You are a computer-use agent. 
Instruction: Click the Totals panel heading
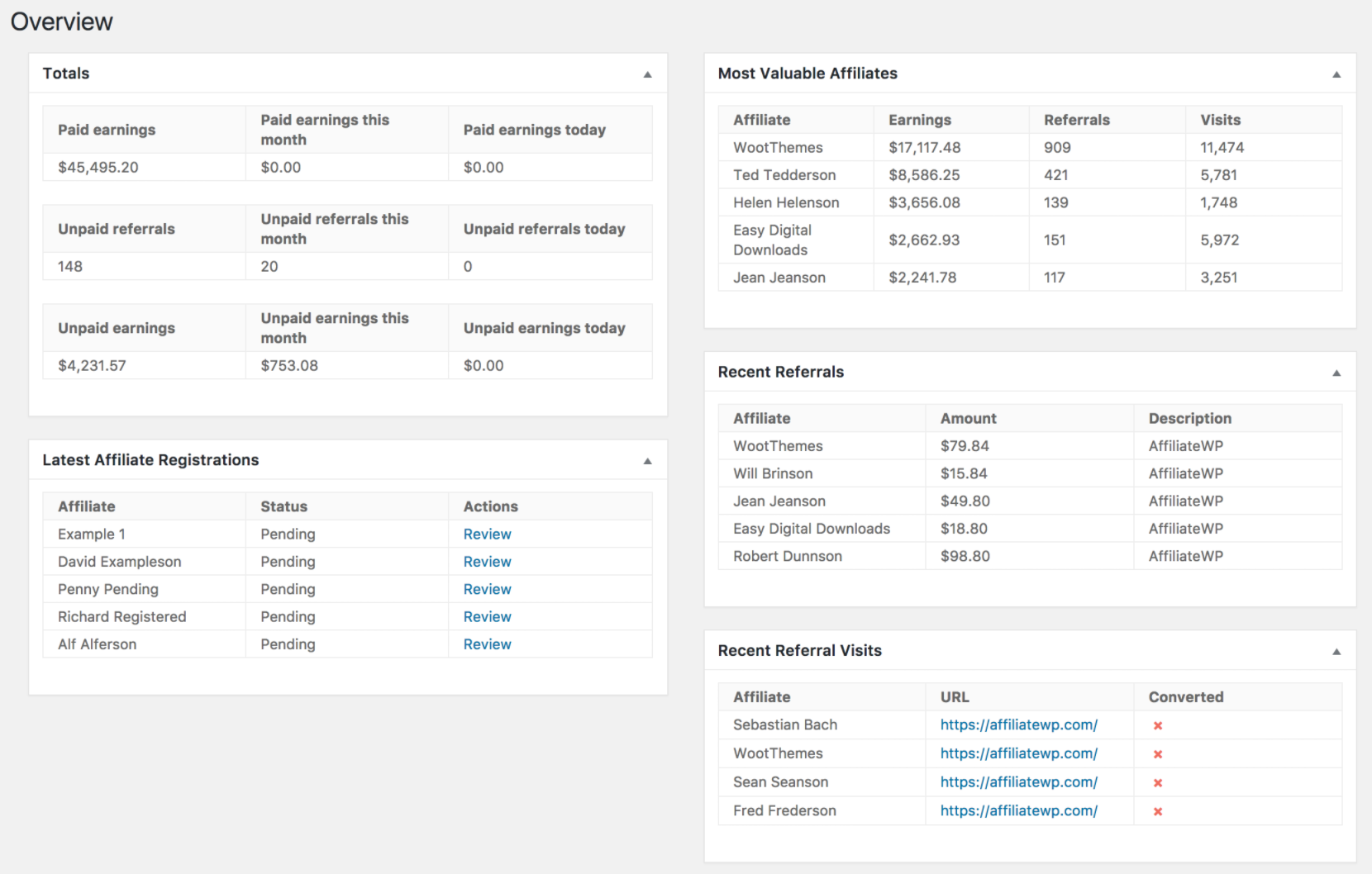(x=66, y=74)
